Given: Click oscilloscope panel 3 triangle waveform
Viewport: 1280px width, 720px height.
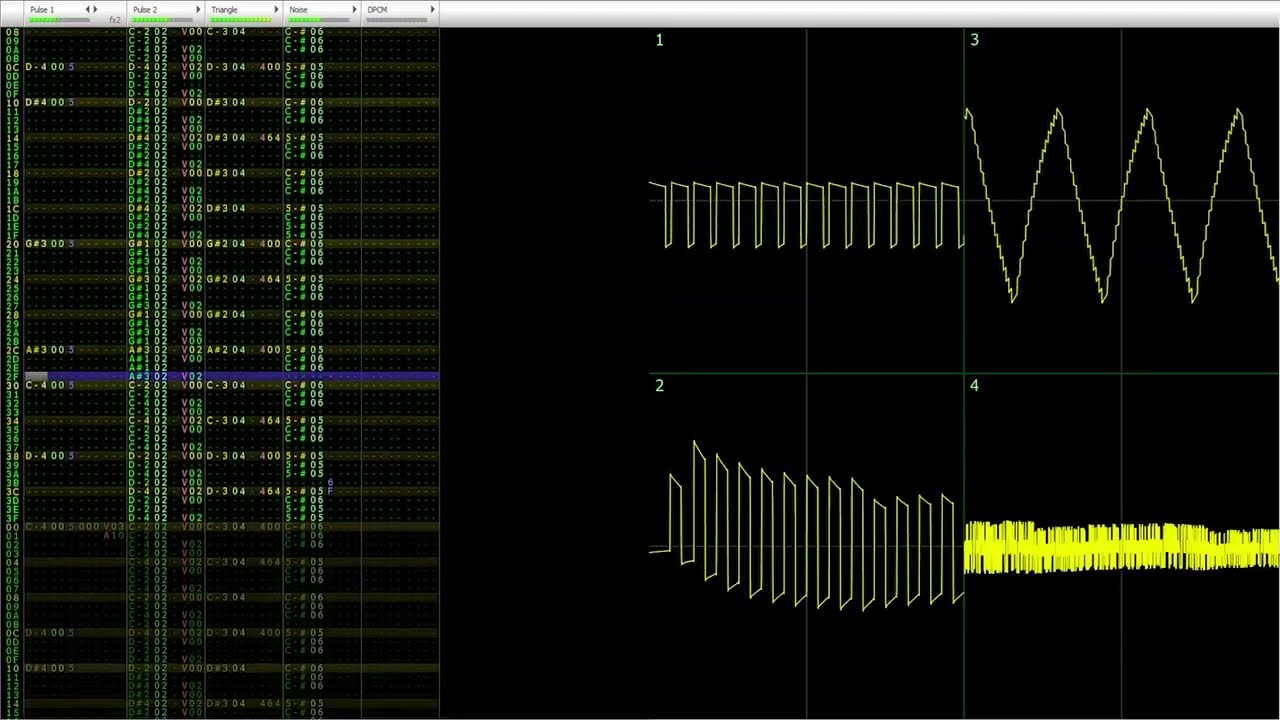Looking at the screenshot, I should click(x=1122, y=205).
